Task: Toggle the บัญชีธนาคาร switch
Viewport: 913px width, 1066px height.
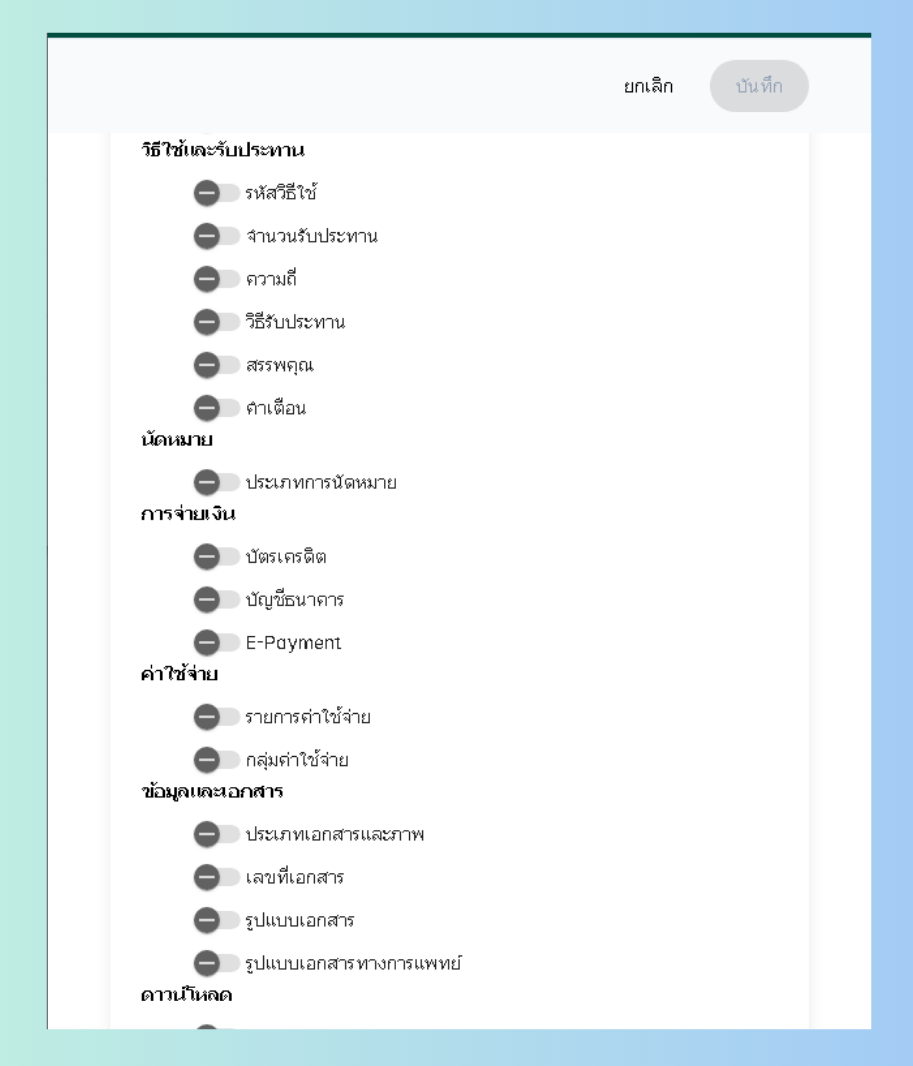Action: pos(217,600)
